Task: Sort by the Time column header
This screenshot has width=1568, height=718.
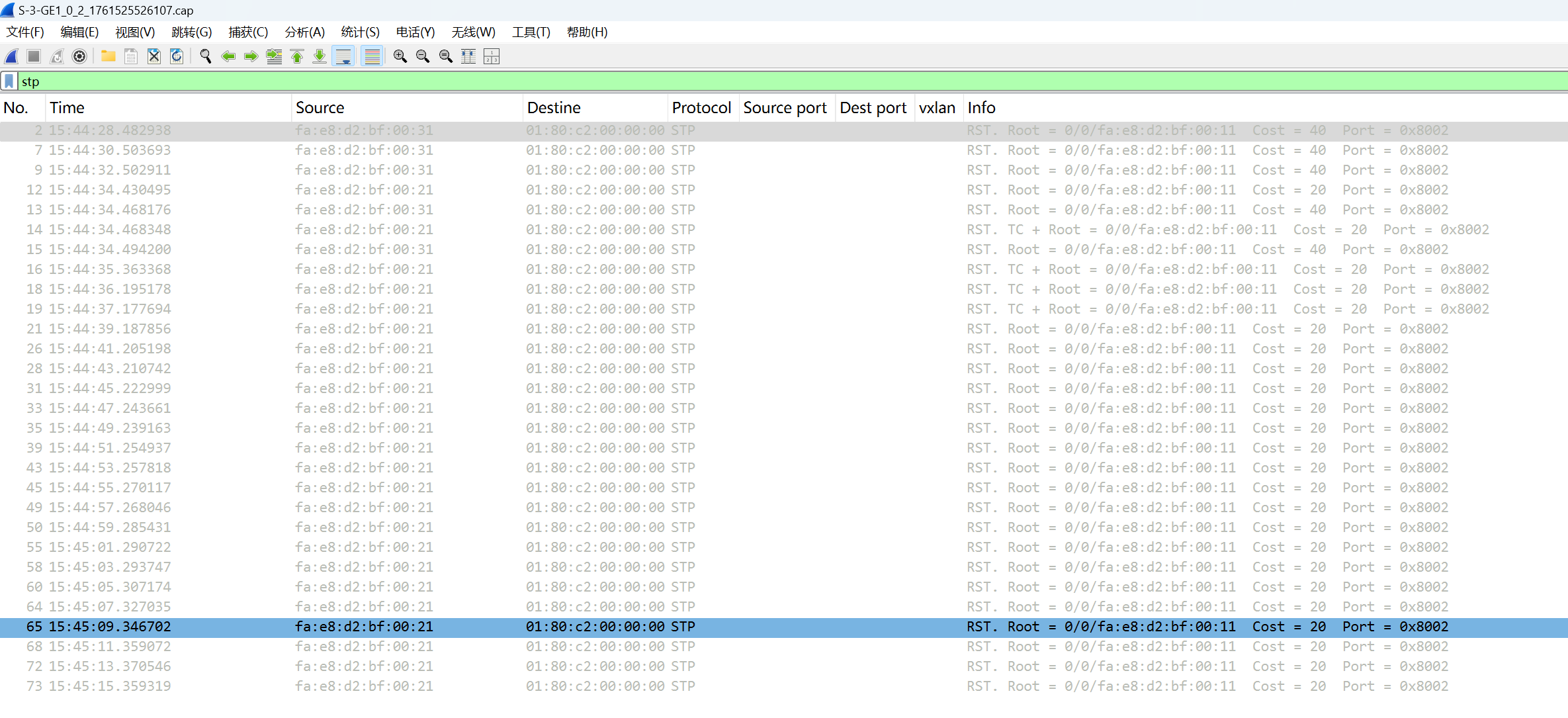Action: pos(67,108)
